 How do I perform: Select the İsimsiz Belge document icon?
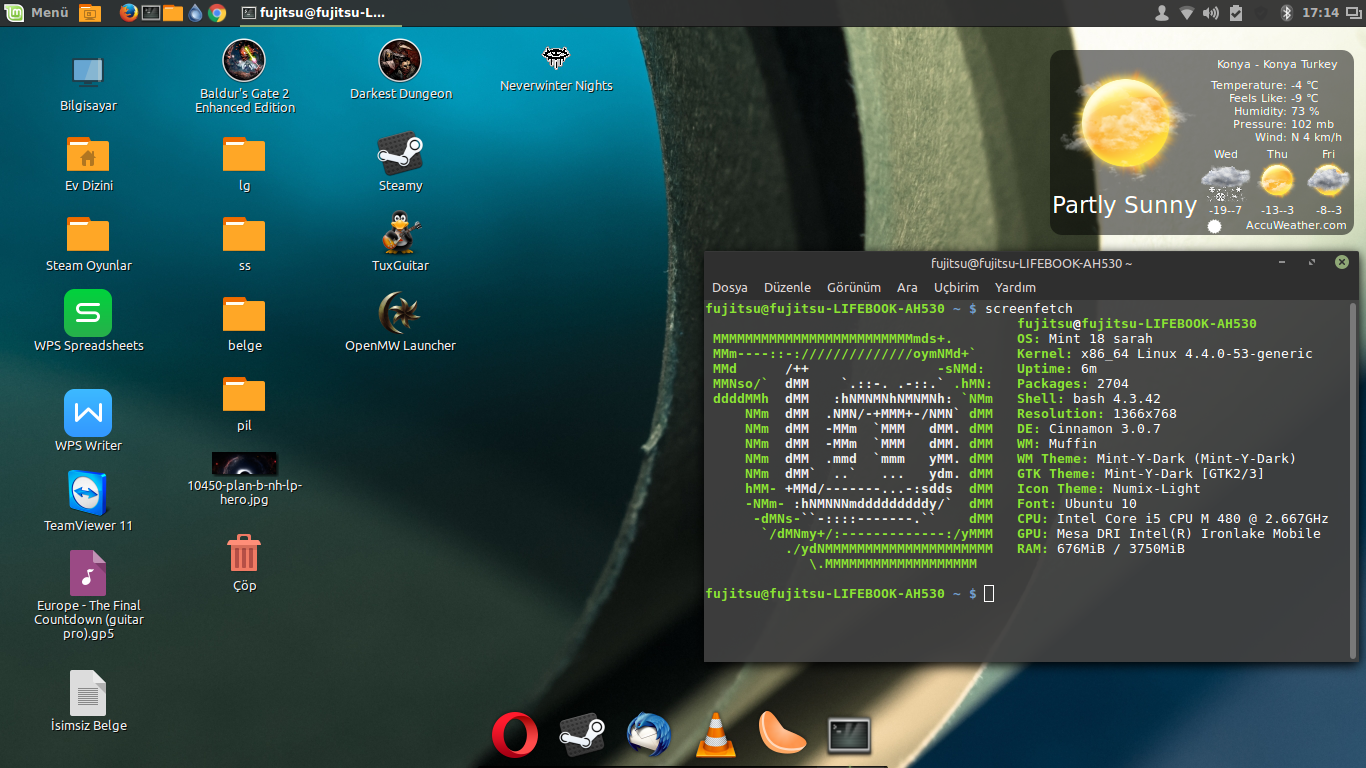coord(88,693)
